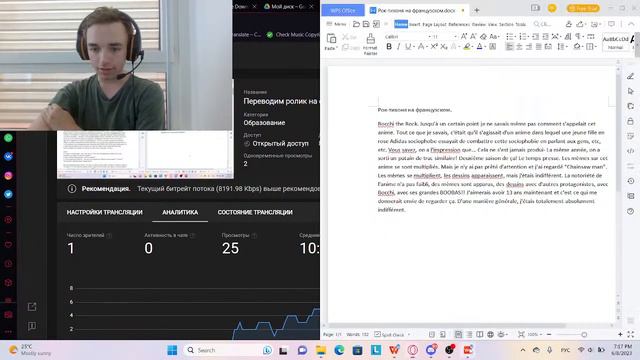Open VK in Opera sidebar
The image size is (640, 360).
(x=8, y=157)
